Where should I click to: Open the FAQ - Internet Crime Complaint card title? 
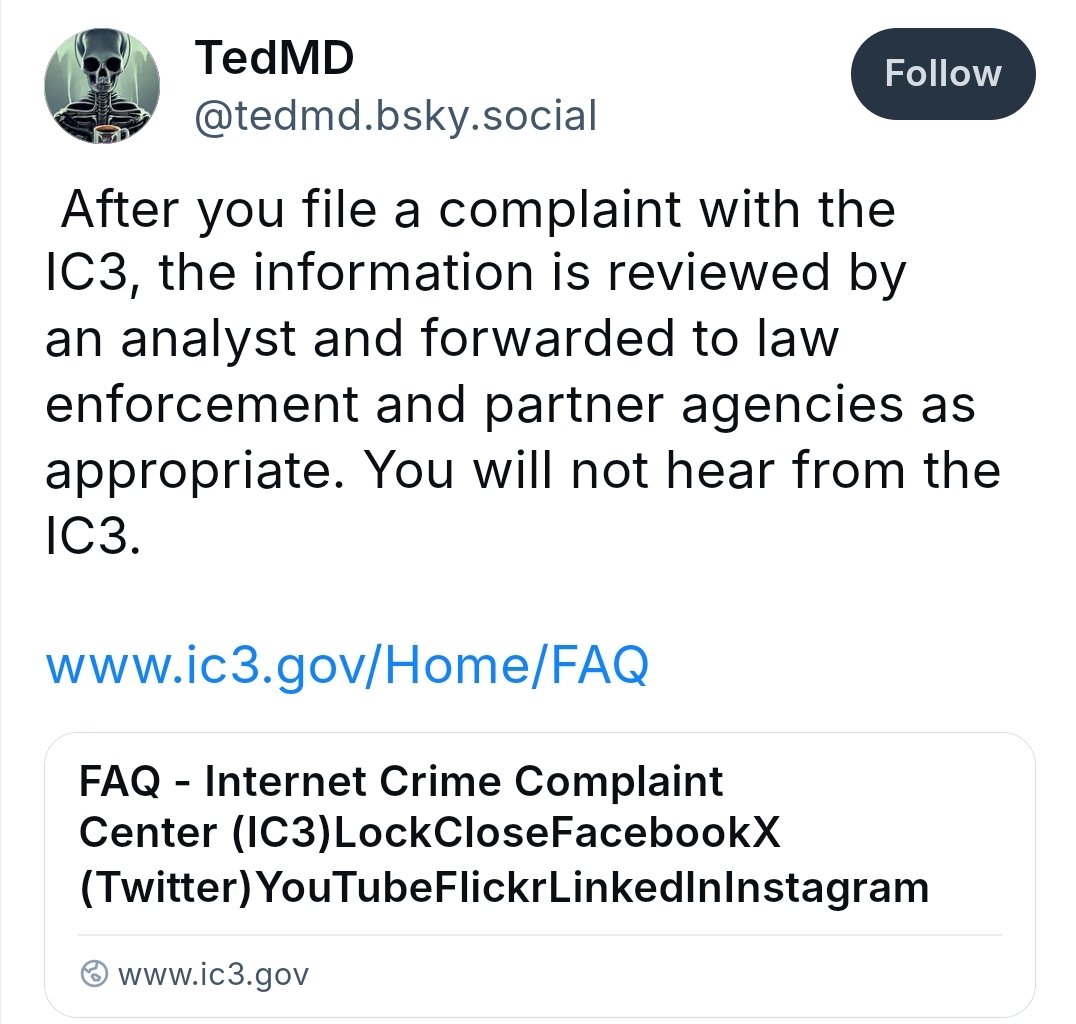[401, 781]
